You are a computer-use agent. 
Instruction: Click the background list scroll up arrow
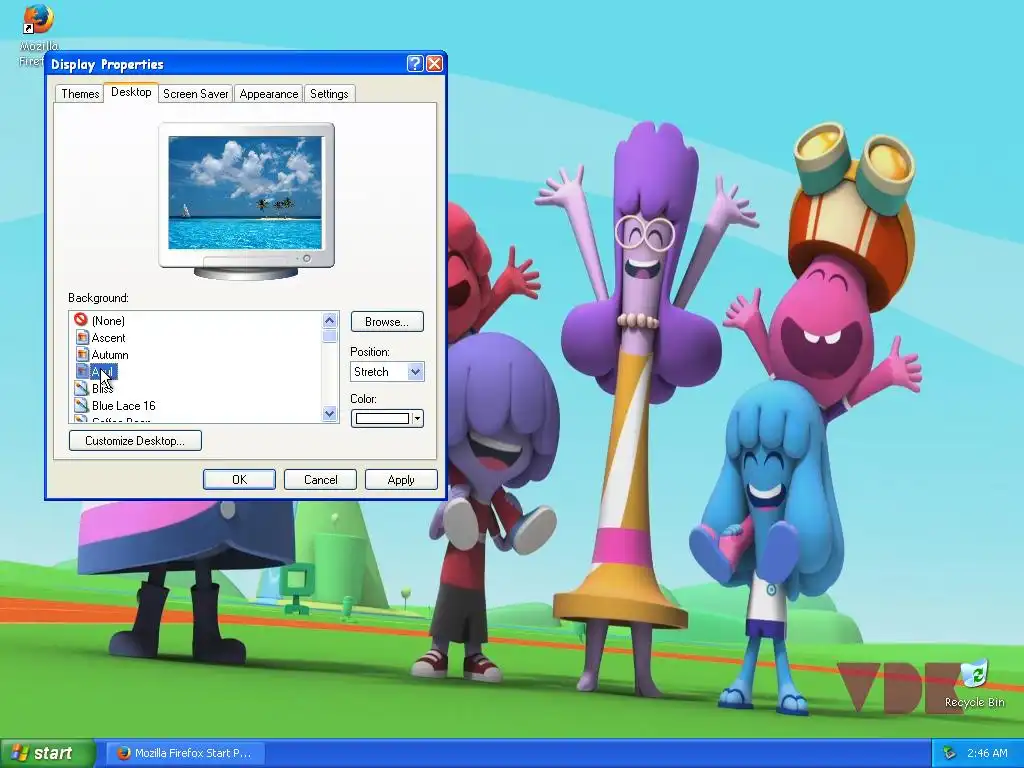(330, 320)
